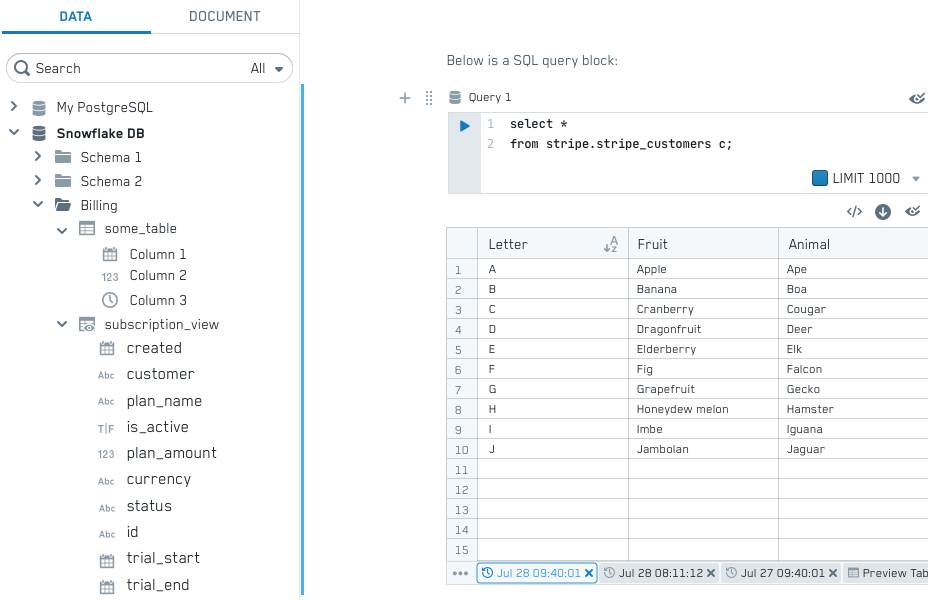Click sort A-Z icon in Letter column

[x=611, y=244]
